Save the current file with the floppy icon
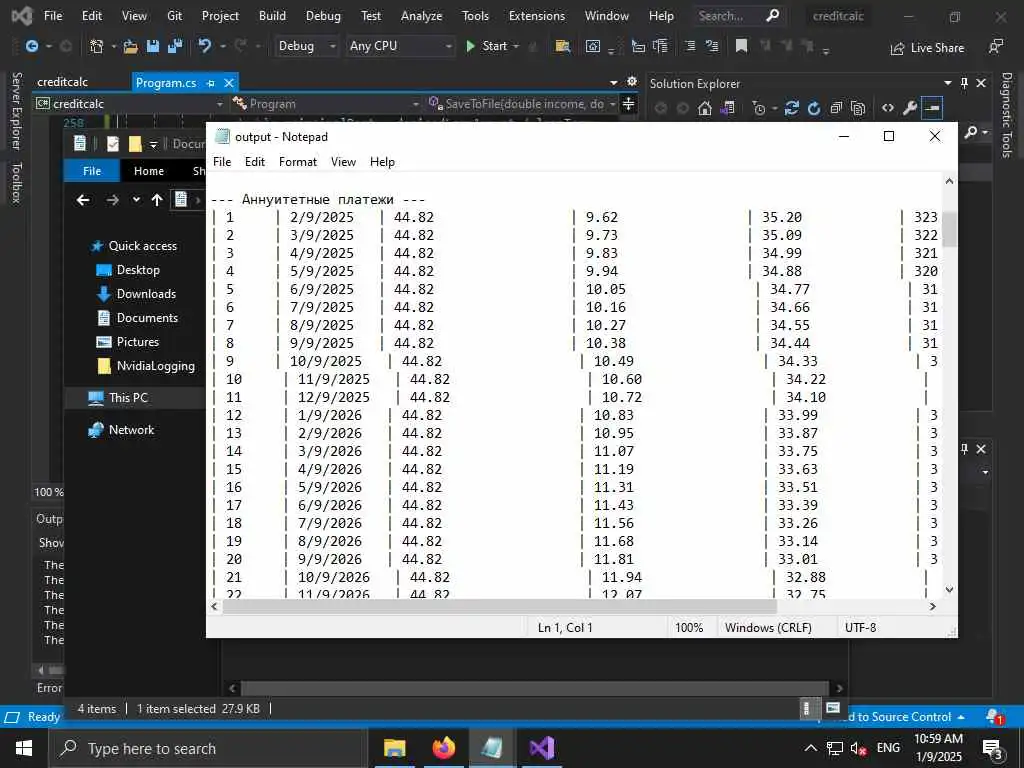This screenshot has height=768, width=1024. pyautogui.click(x=153, y=46)
